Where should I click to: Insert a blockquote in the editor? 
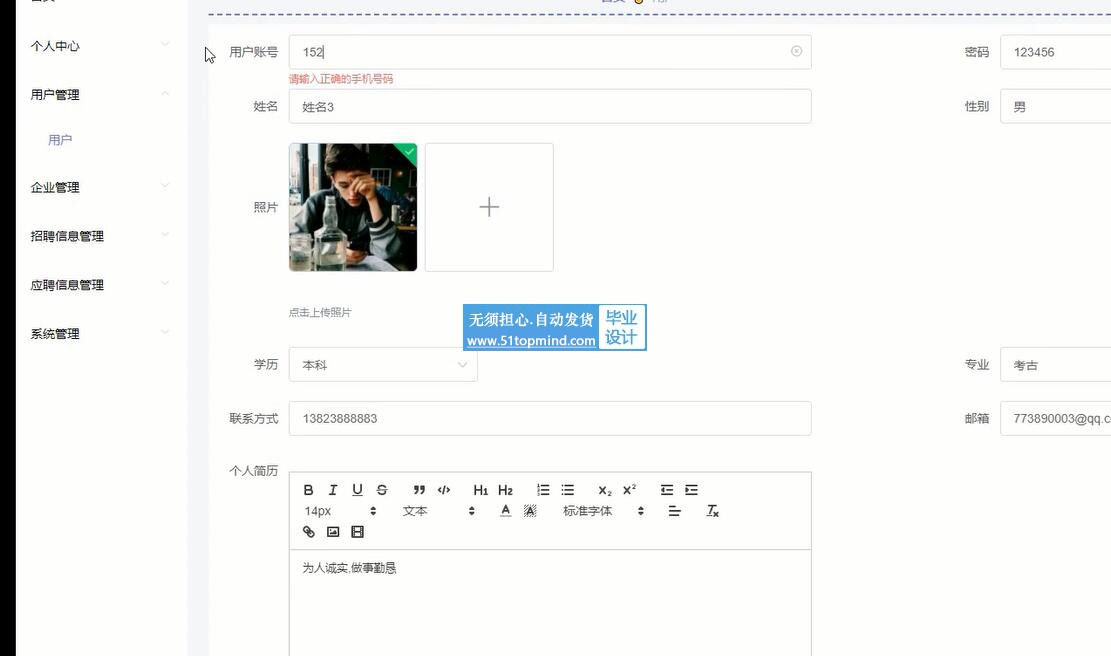click(x=419, y=490)
